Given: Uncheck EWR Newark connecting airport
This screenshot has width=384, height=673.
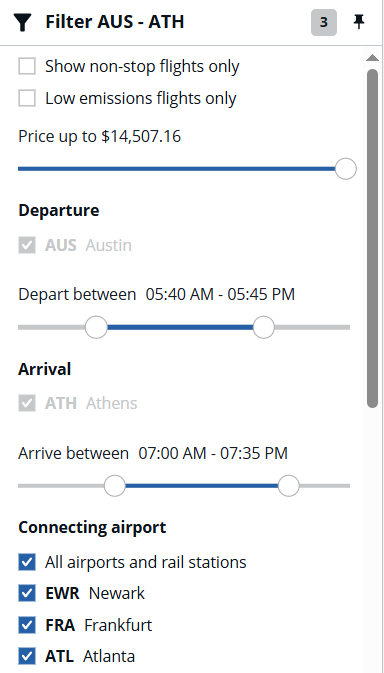Looking at the screenshot, I should [27, 593].
